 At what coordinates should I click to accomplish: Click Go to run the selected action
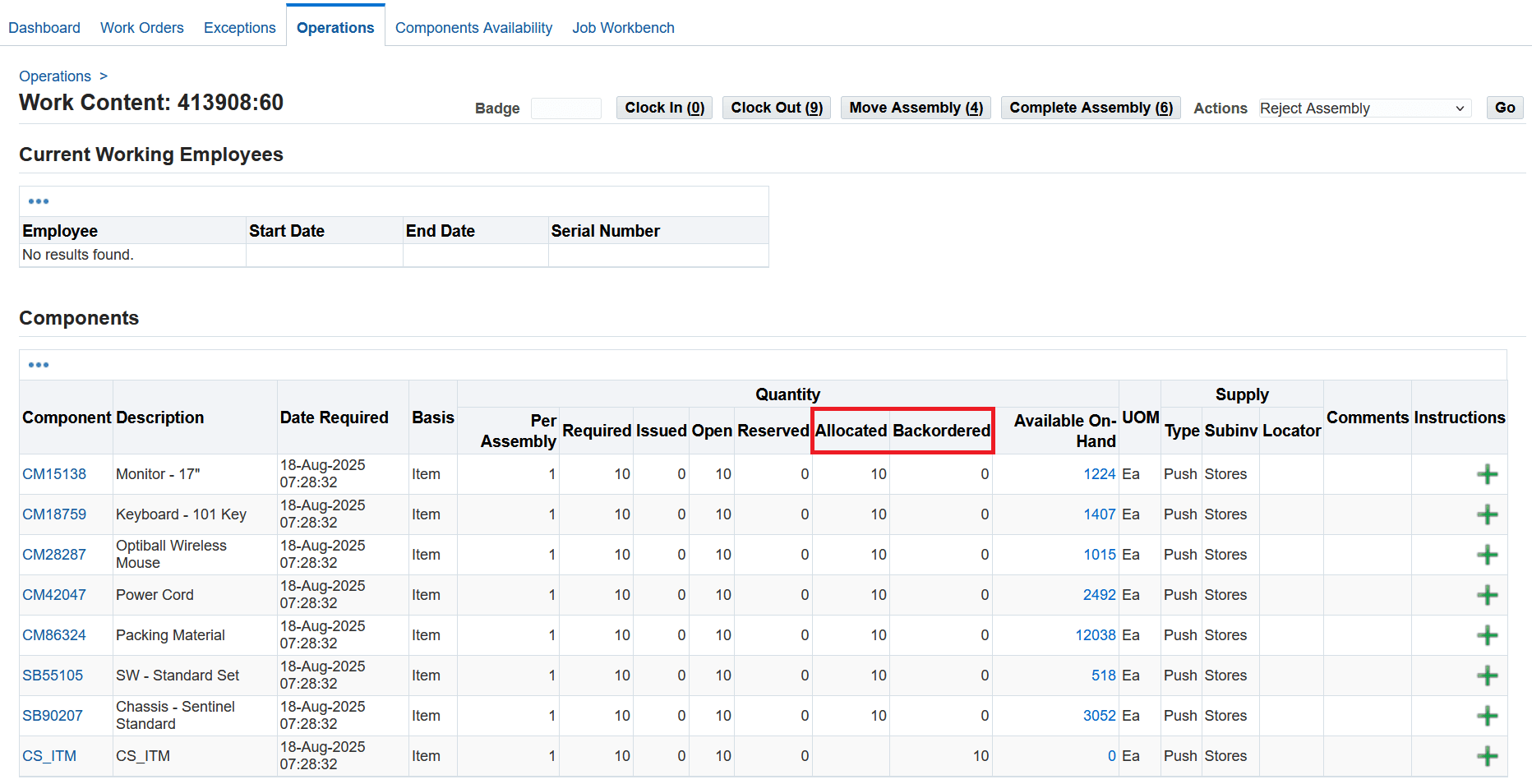pos(1504,107)
